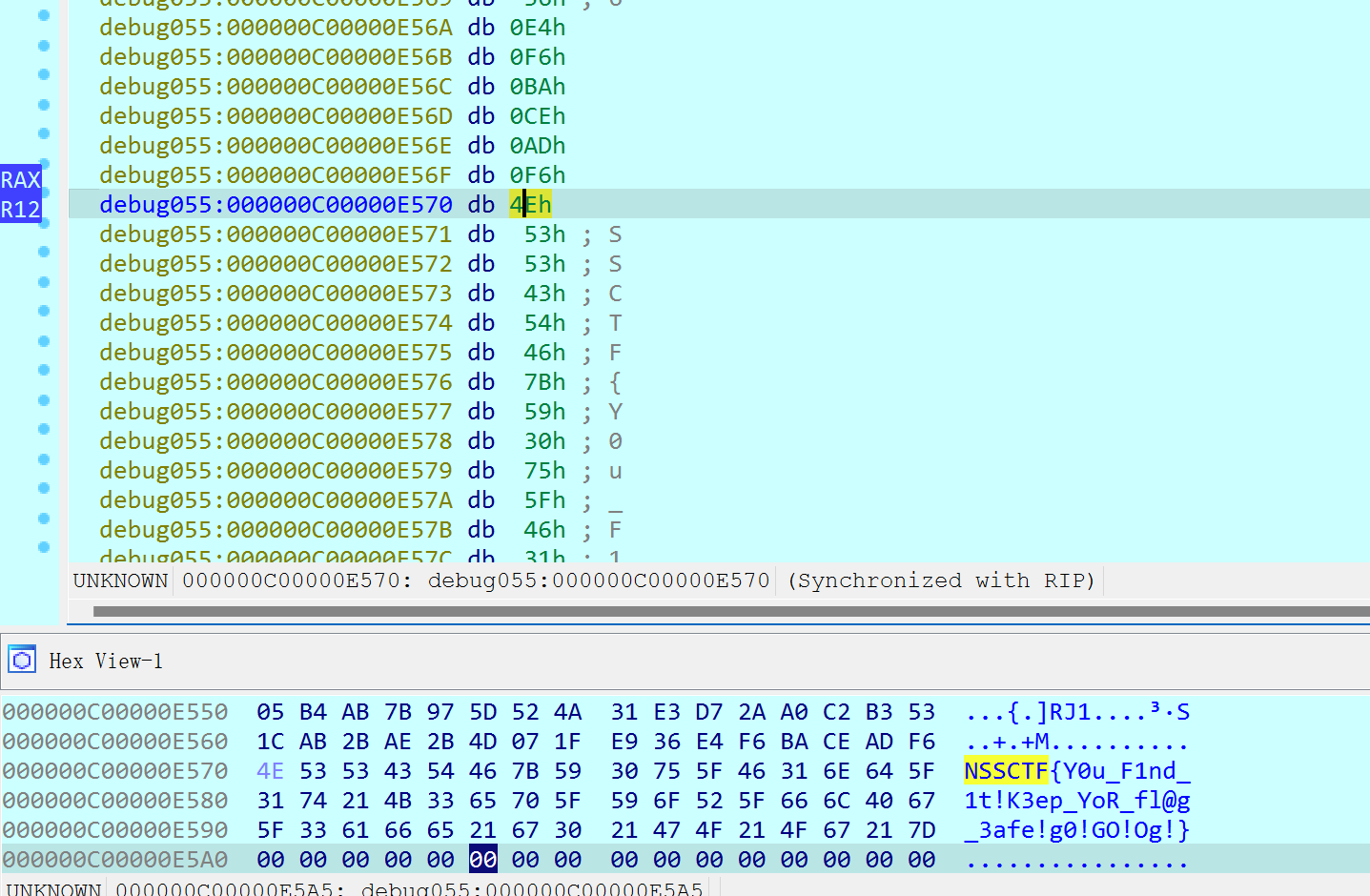This screenshot has height=896, width=1370.
Task: Select hex row address 000000C00000E550
Action: [x=115, y=711]
